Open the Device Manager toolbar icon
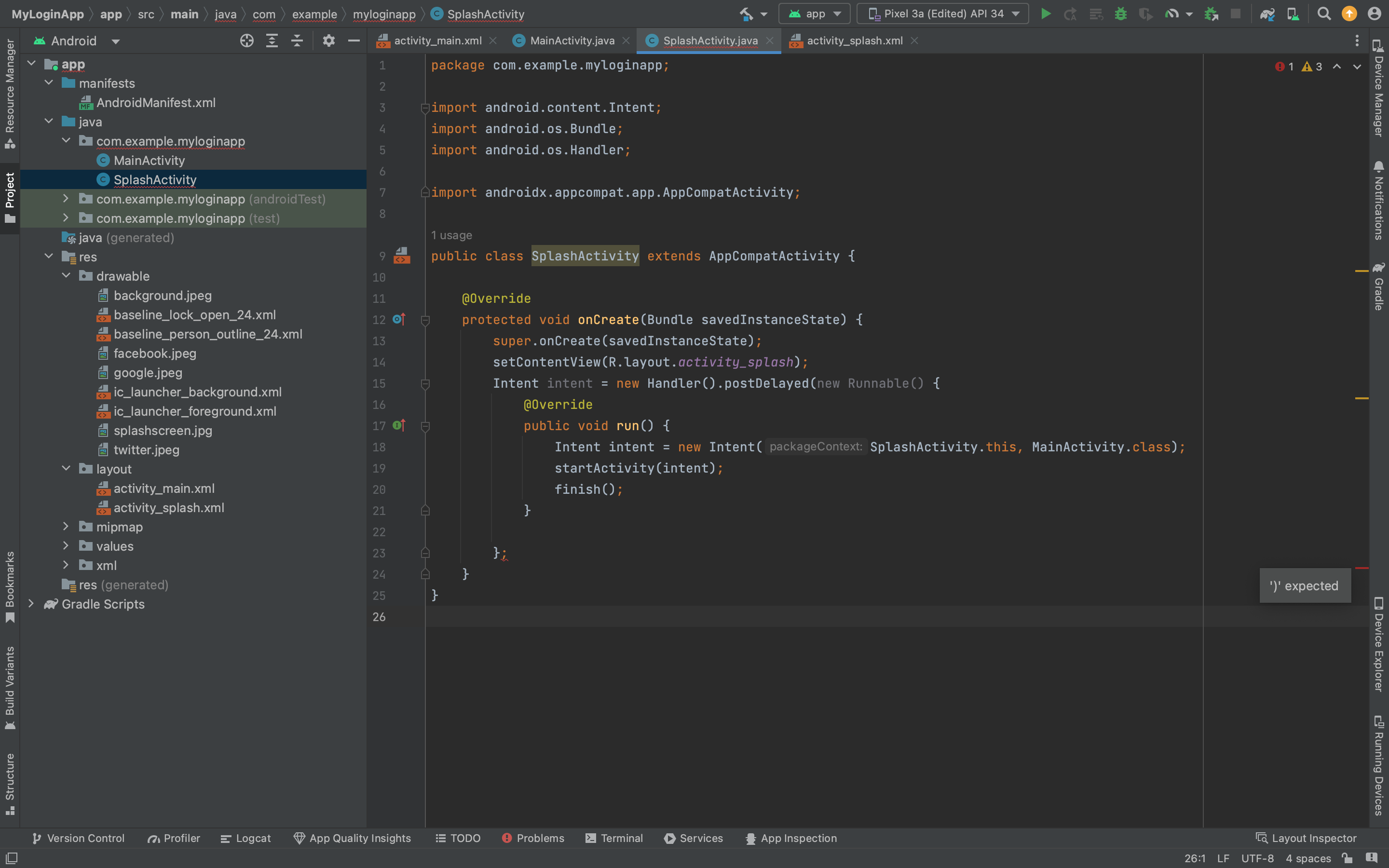This screenshot has width=1389, height=868. coord(1293,14)
